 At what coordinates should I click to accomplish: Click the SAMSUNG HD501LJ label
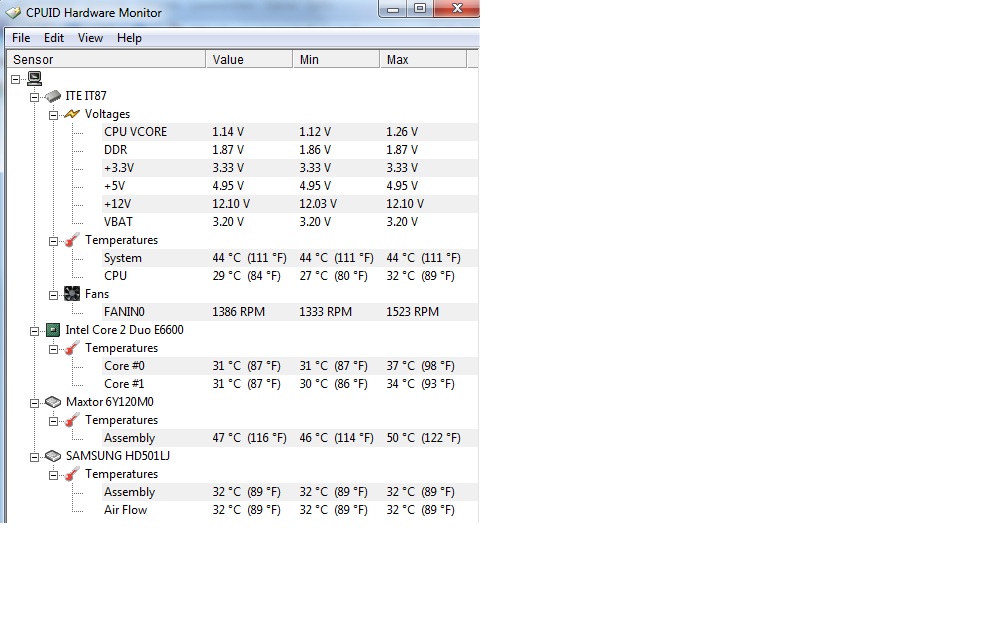coord(118,456)
